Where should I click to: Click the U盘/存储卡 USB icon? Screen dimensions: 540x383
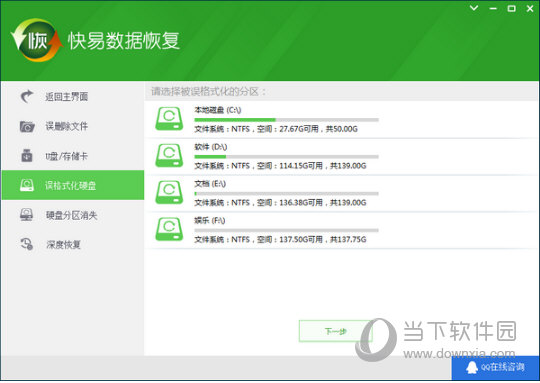pos(27,156)
